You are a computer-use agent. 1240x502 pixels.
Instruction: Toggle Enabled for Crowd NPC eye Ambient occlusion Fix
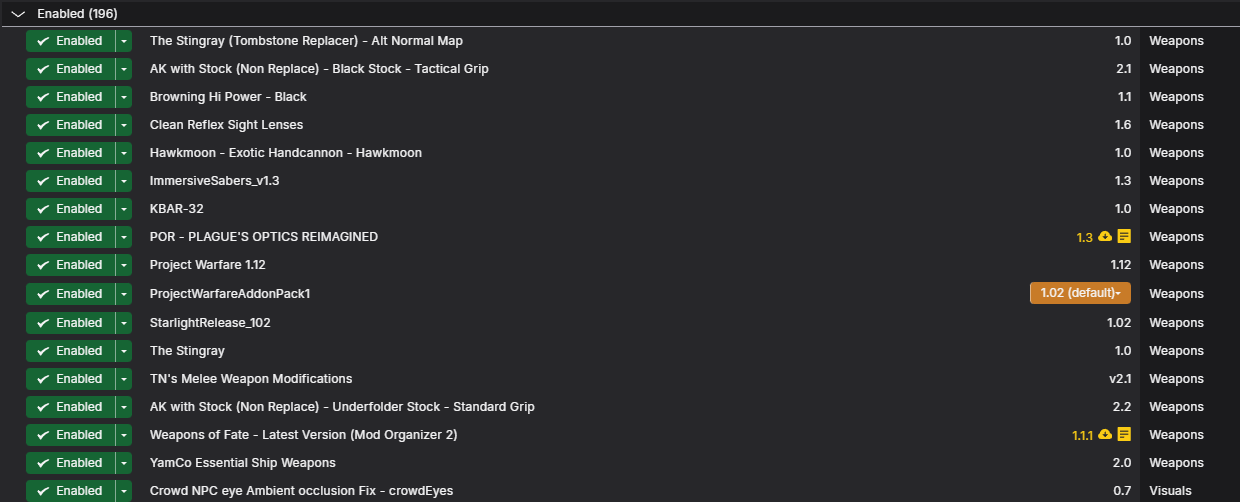click(70, 491)
